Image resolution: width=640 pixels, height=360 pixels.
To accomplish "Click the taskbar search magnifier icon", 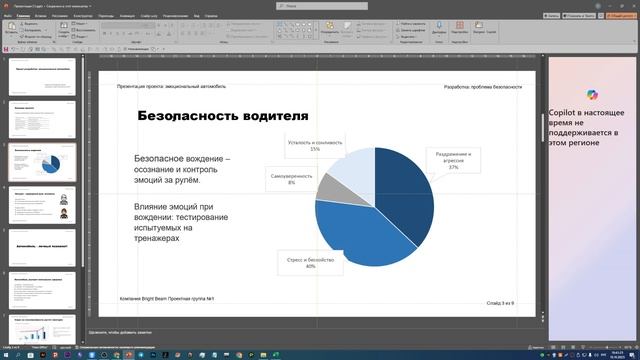I will [x=18, y=355].
